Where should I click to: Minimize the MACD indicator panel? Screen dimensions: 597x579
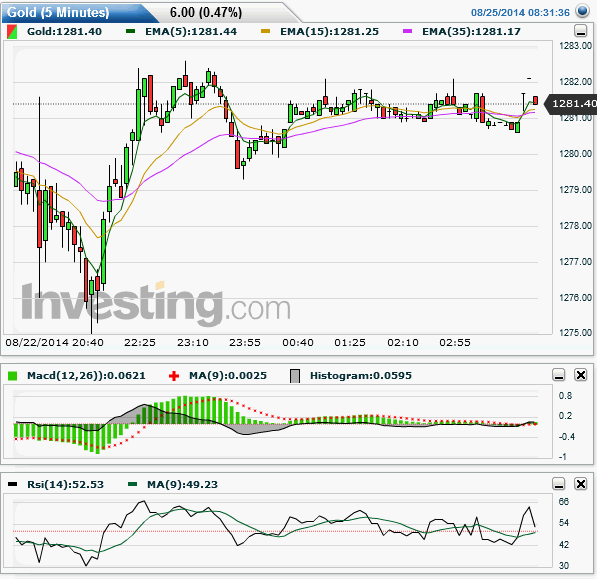pos(559,375)
